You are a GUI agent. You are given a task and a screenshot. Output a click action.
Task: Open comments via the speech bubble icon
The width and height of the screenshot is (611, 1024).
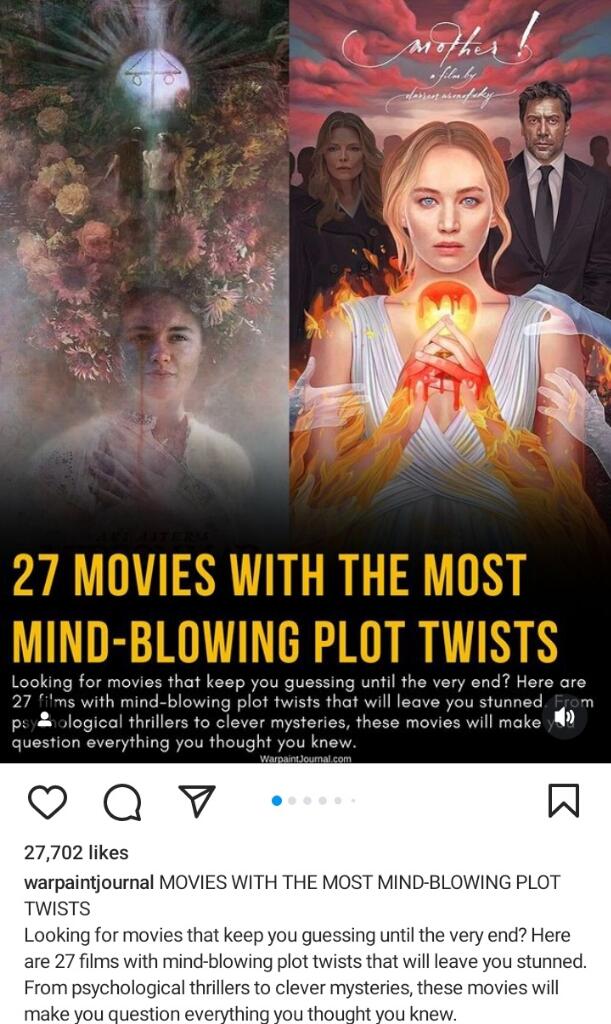tap(122, 802)
